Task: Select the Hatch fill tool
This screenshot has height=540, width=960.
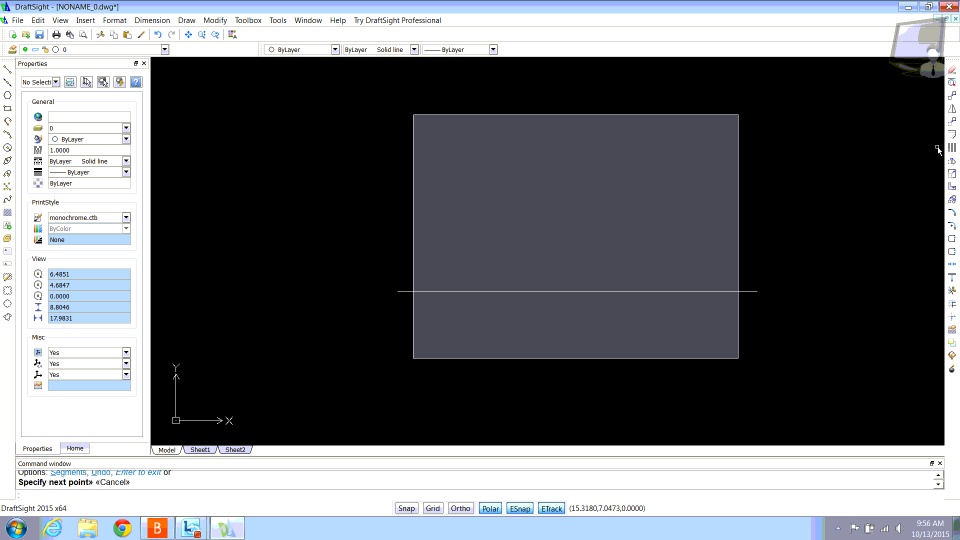Action: (7, 212)
